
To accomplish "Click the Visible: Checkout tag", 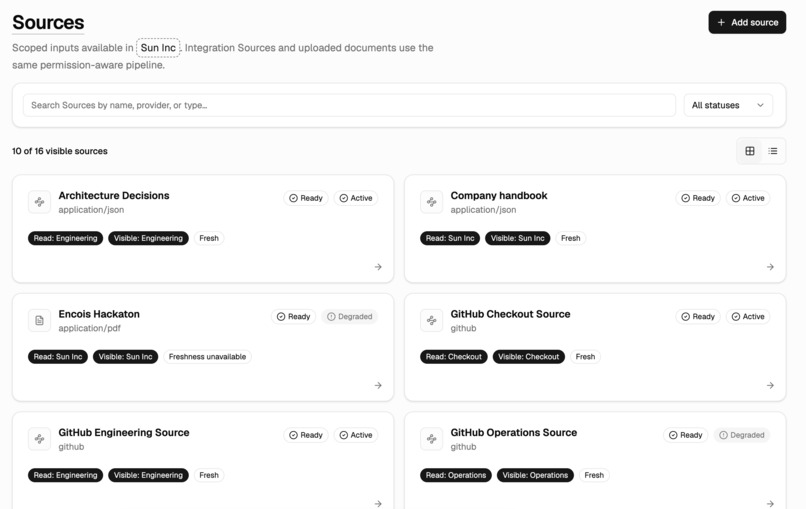I will [528, 356].
